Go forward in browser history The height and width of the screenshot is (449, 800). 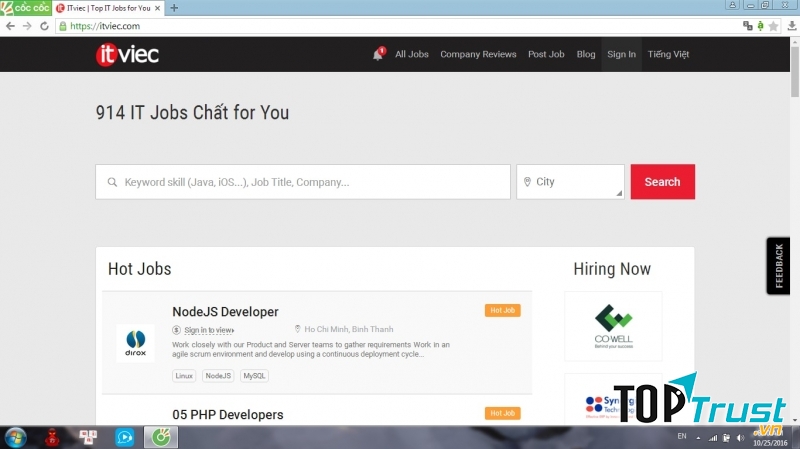(x=27, y=26)
